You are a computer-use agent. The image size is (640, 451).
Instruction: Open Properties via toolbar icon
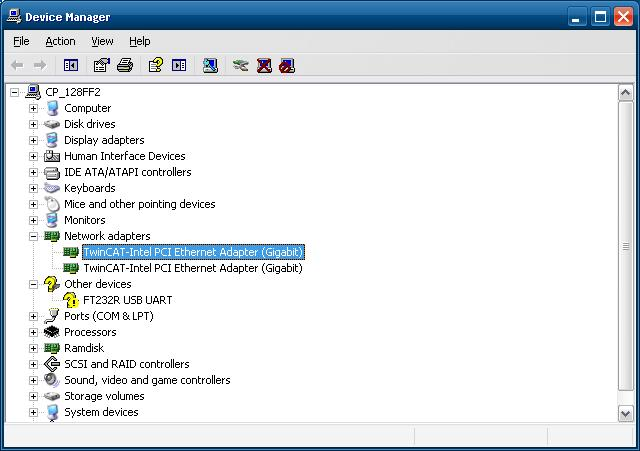102,65
